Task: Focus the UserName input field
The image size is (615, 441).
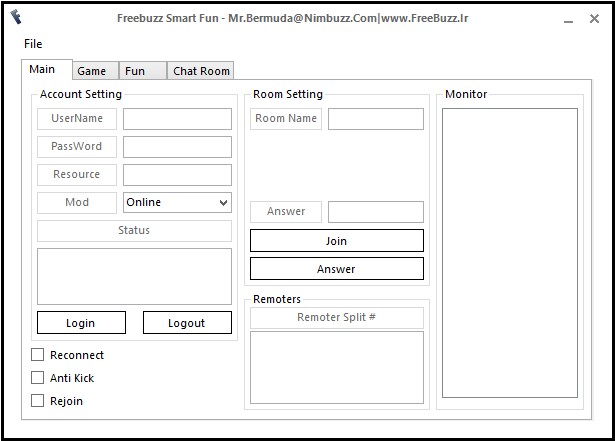Action: [x=177, y=119]
